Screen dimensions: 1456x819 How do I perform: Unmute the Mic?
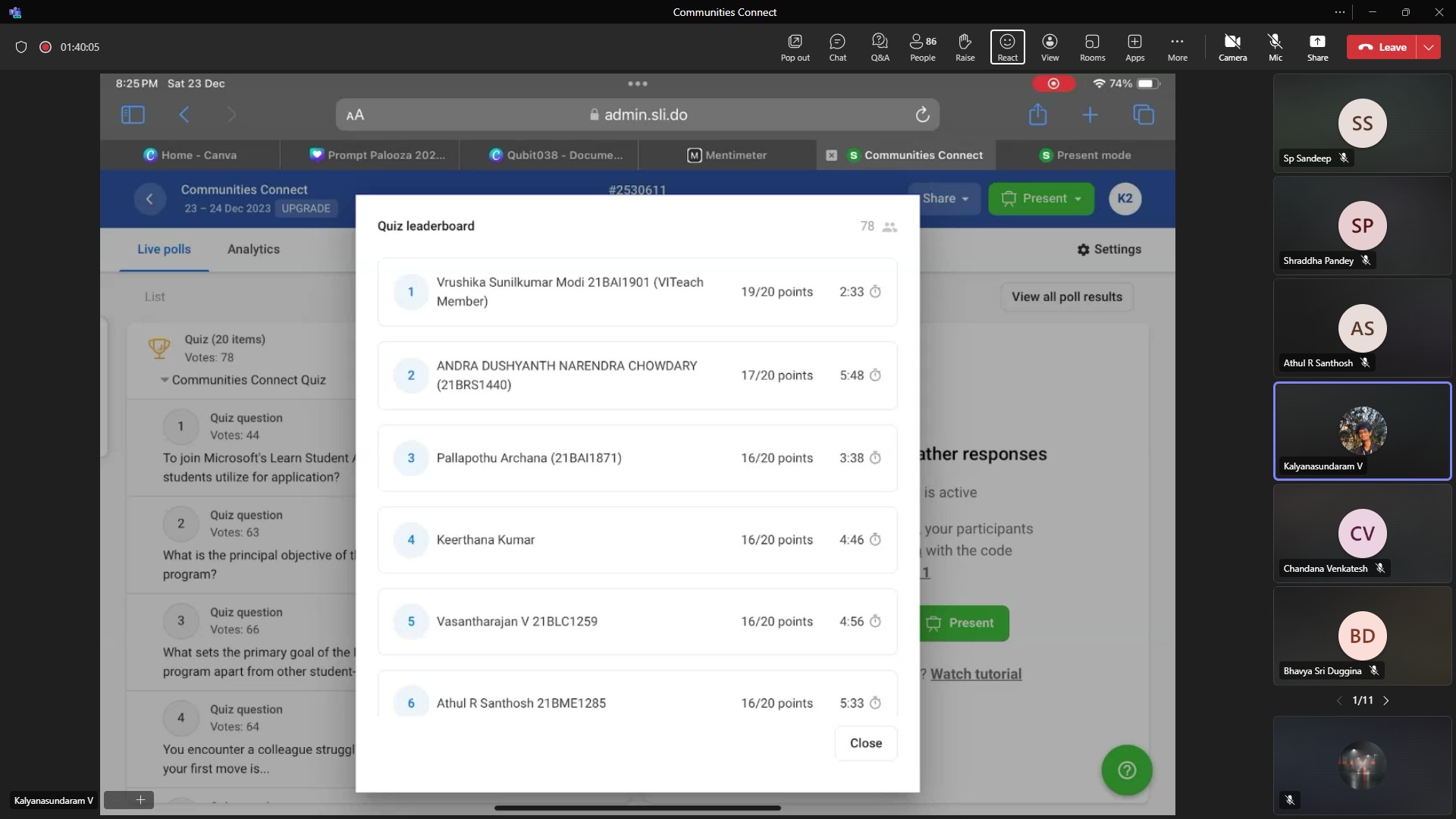click(x=1275, y=47)
